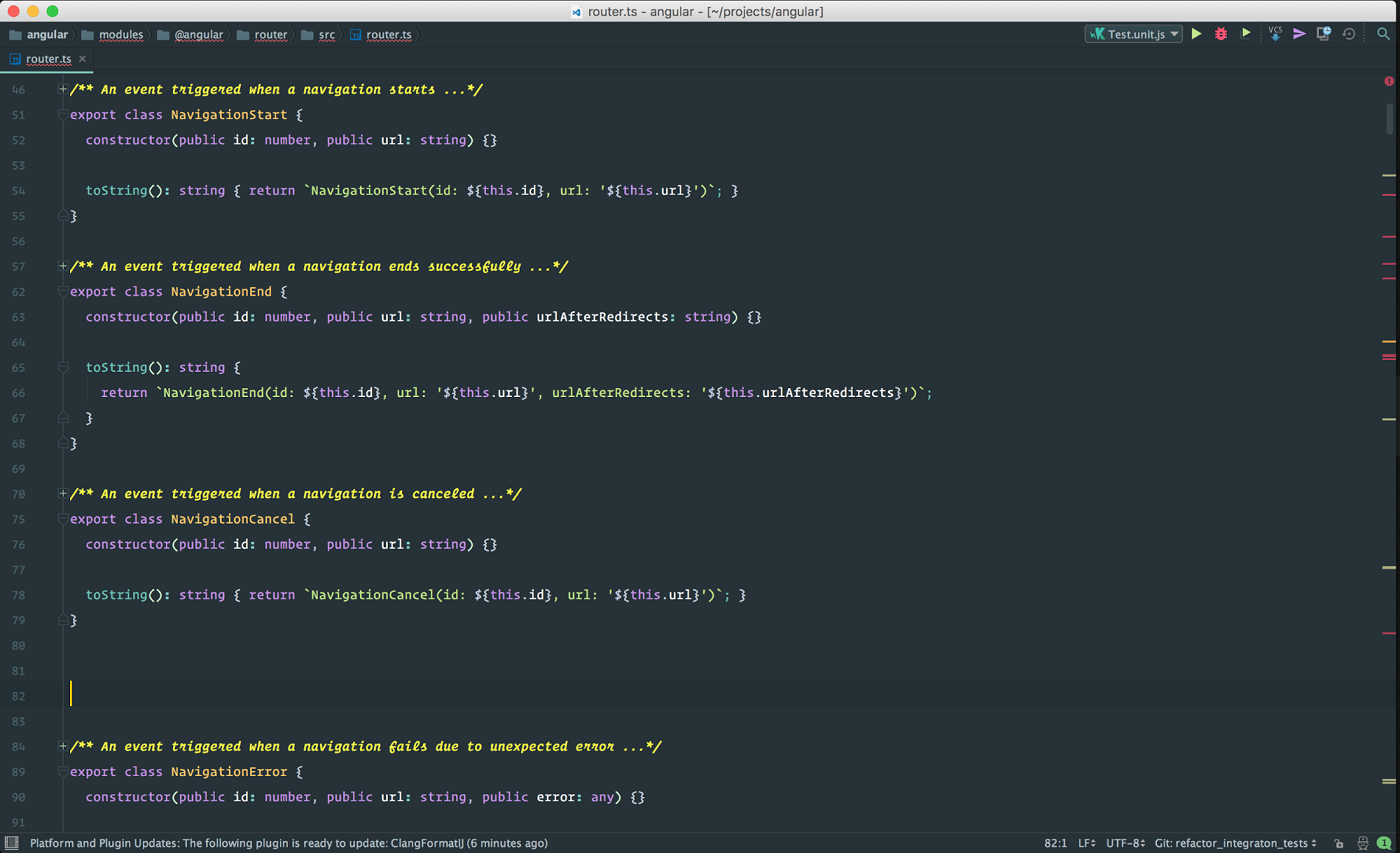Push commits using the purple arrow icon
The height and width of the screenshot is (853, 1400).
pyautogui.click(x=1301, y=33)
